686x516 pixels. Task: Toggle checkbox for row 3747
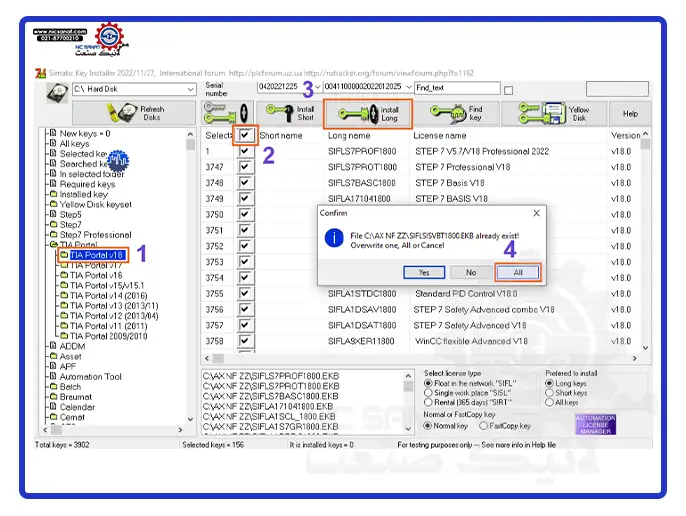point(245,167)
